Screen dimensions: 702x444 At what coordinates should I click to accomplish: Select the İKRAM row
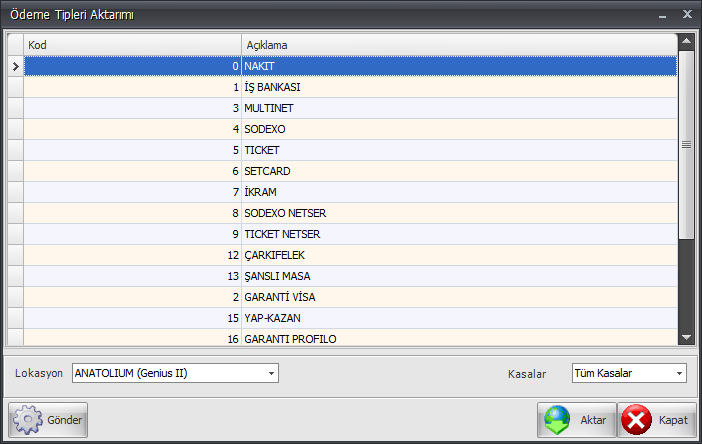351,192
